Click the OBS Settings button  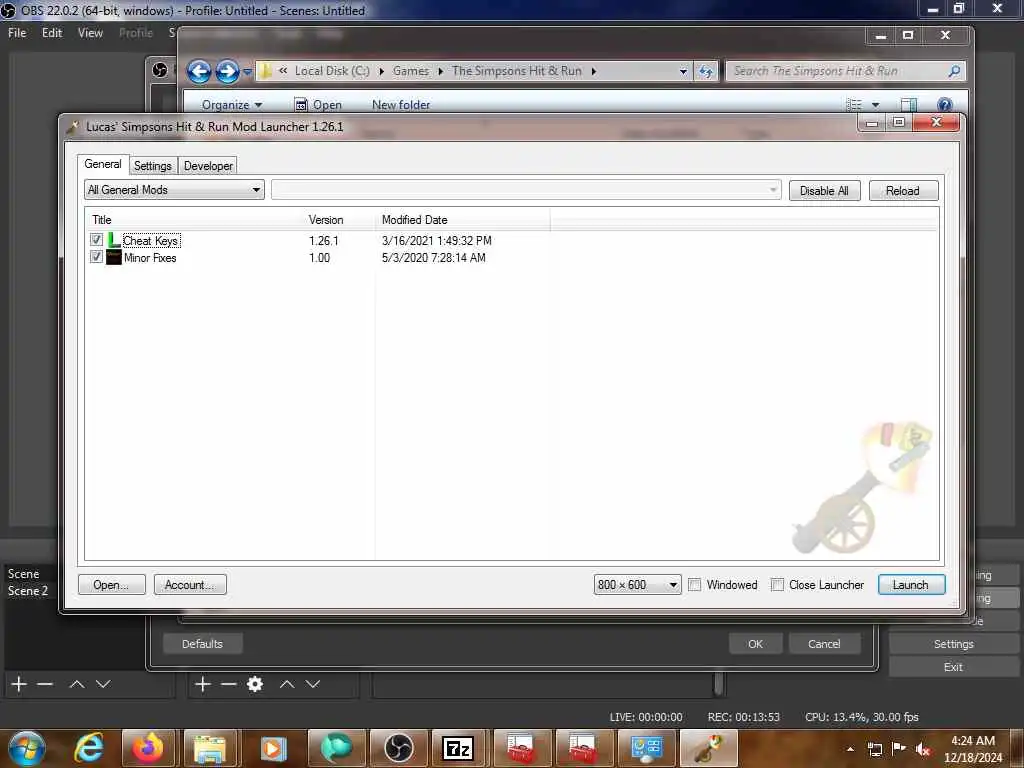pyautogui.click(x=953, y=644)
